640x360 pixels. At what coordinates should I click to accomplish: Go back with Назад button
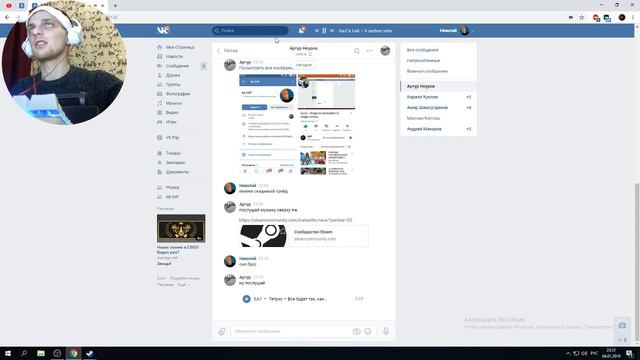click(x=227, y=51)
